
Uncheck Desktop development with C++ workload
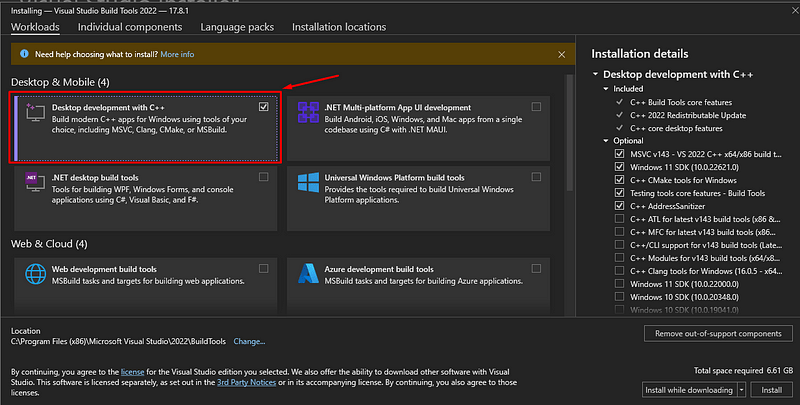[x=263, y=107]
